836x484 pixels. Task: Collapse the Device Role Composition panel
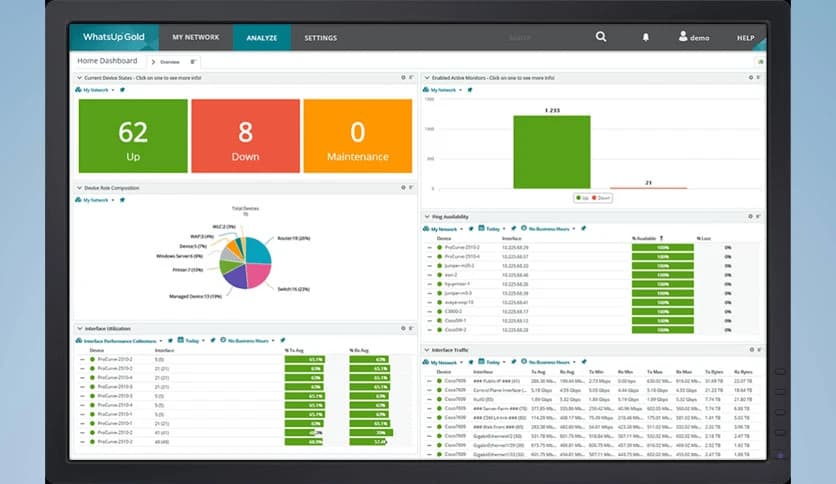78,187
